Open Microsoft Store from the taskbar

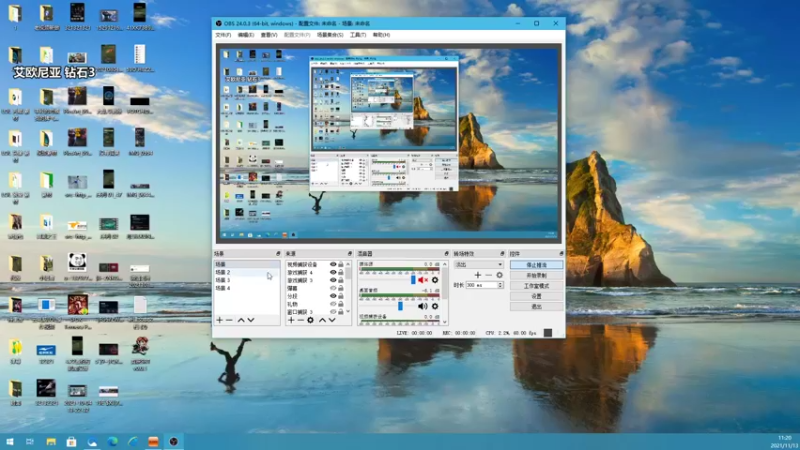(71, 441)
